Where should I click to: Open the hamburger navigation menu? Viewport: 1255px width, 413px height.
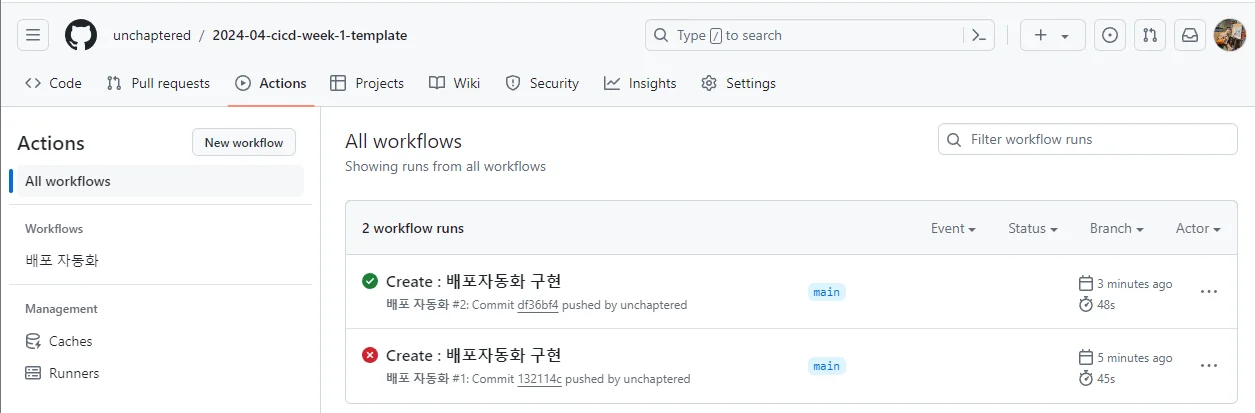point(33,35)
